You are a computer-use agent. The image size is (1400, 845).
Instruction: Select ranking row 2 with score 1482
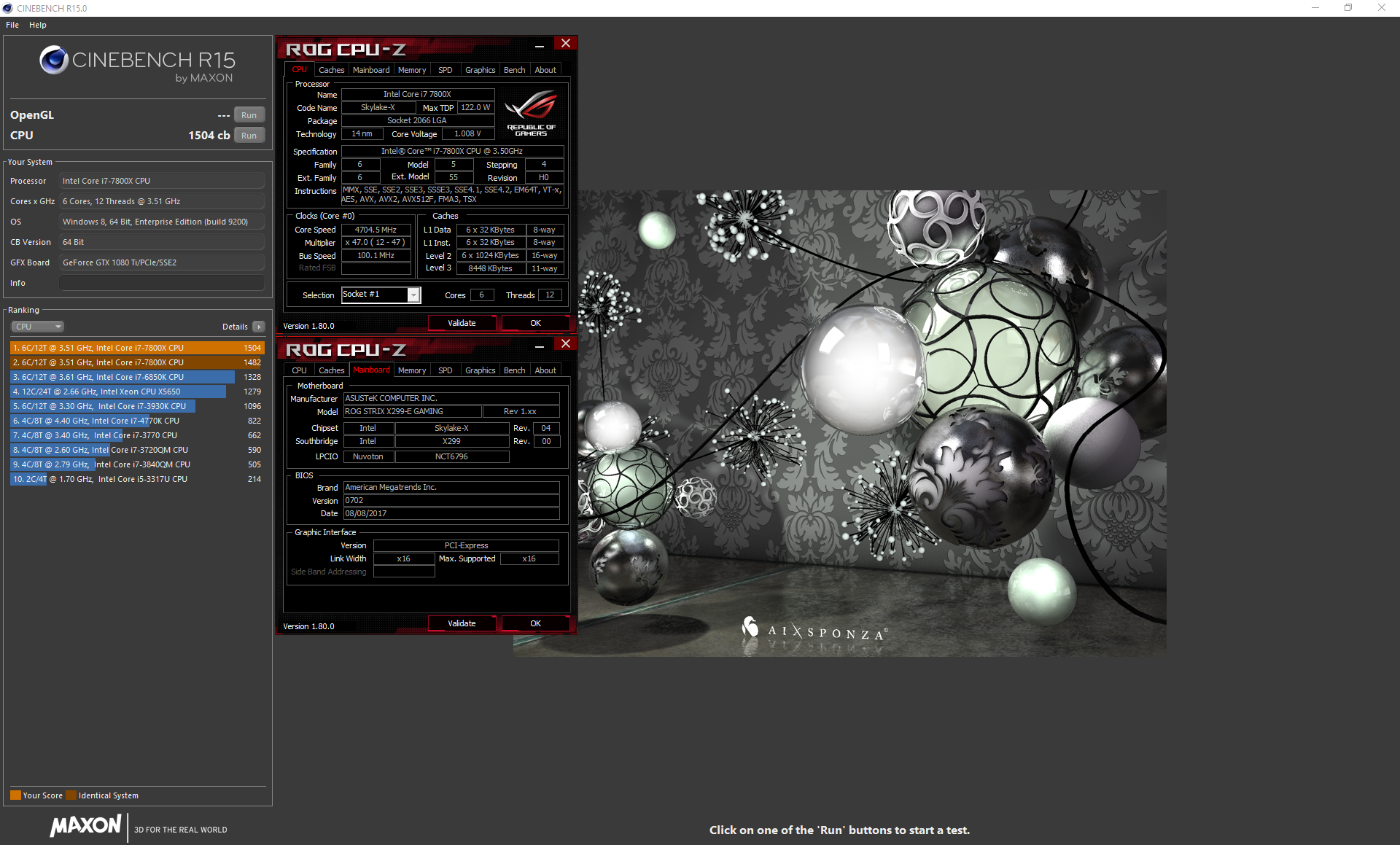tap(137, 362)
